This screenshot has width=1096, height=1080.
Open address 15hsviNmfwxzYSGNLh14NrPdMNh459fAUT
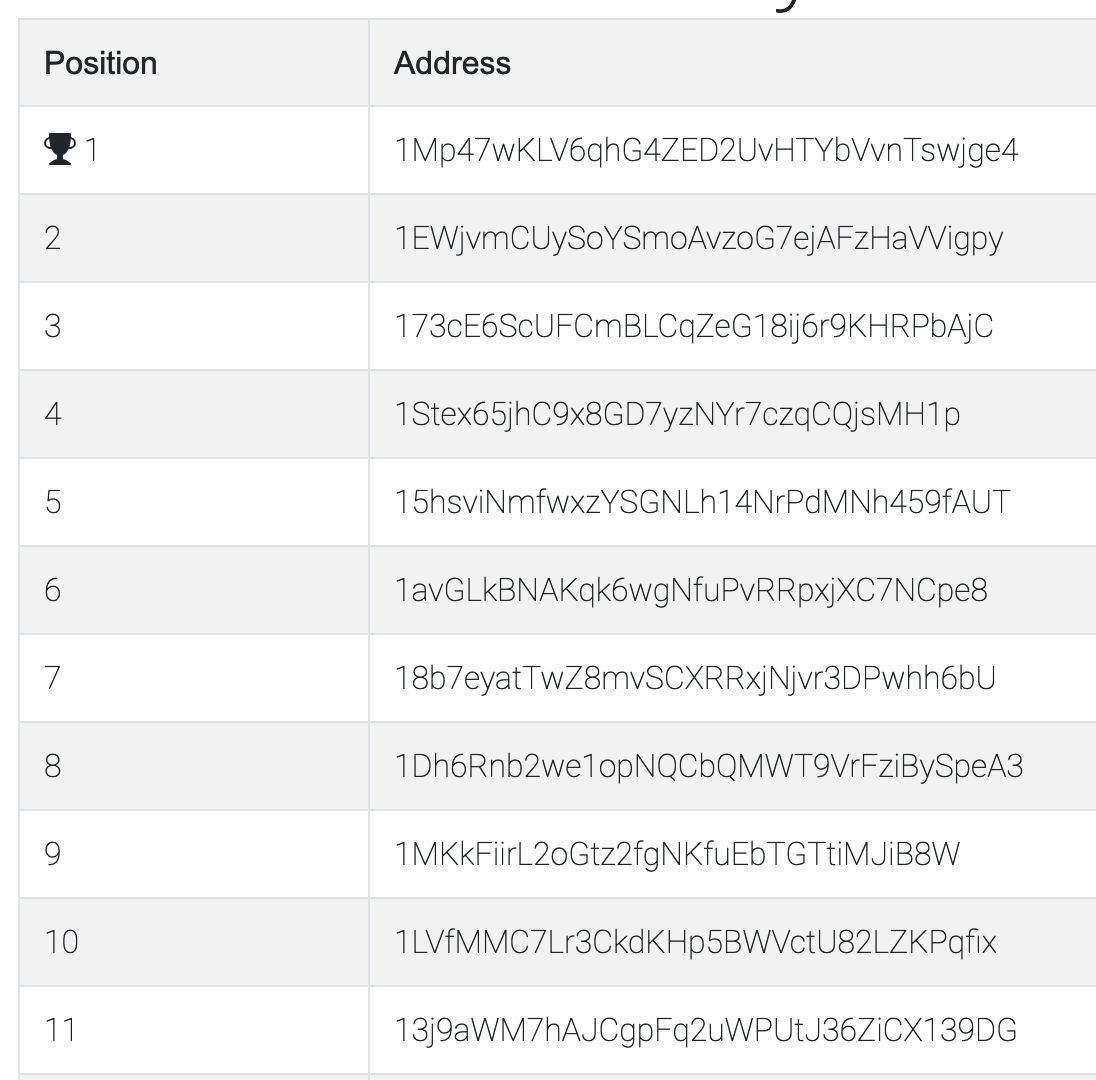[x=702, y=502]
